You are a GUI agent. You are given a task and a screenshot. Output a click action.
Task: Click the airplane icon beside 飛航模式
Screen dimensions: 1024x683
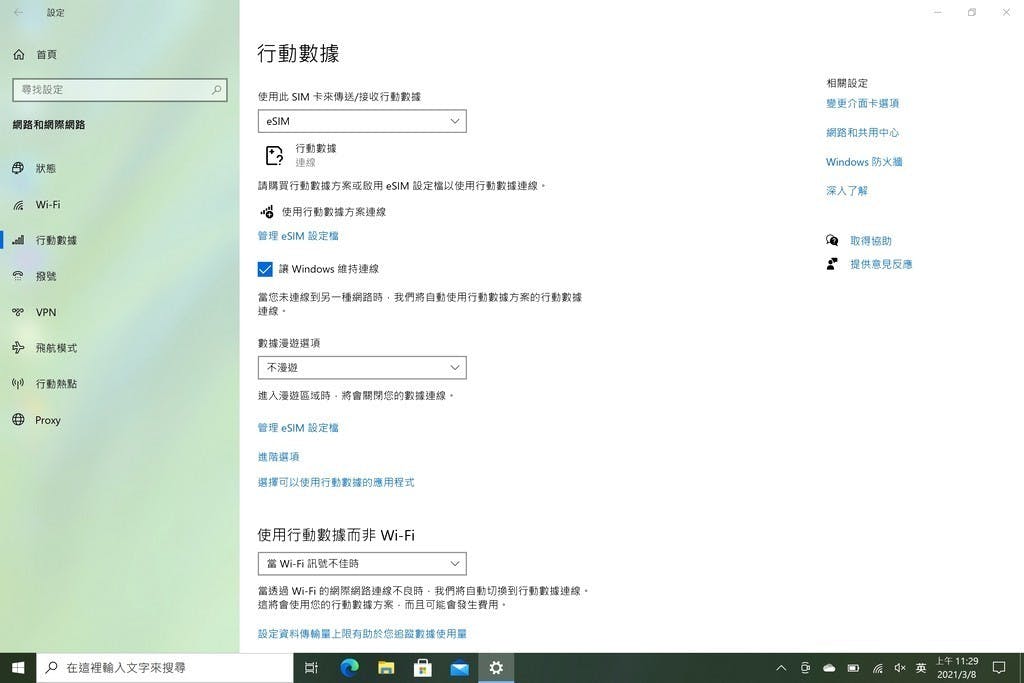pos(18,348)
